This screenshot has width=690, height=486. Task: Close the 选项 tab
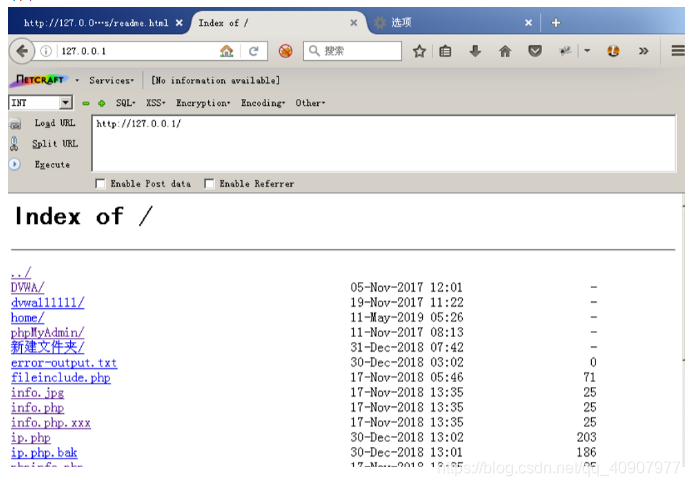(x=529, y=23)
